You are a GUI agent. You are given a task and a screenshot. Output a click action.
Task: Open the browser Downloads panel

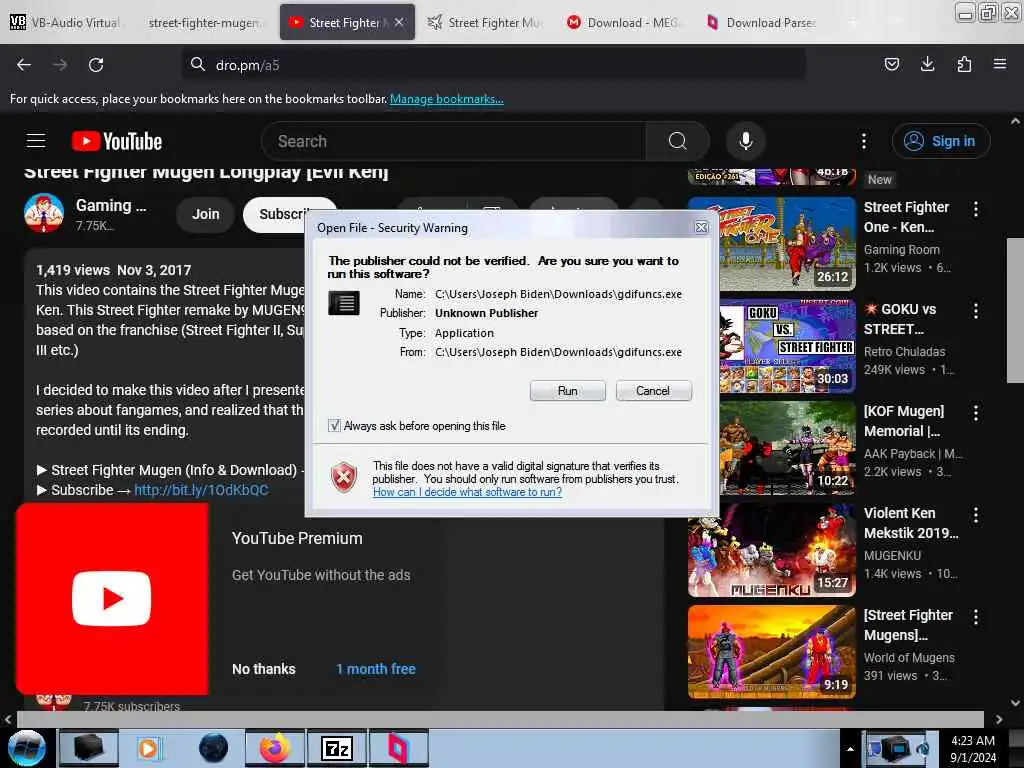[x=927, y=64]
